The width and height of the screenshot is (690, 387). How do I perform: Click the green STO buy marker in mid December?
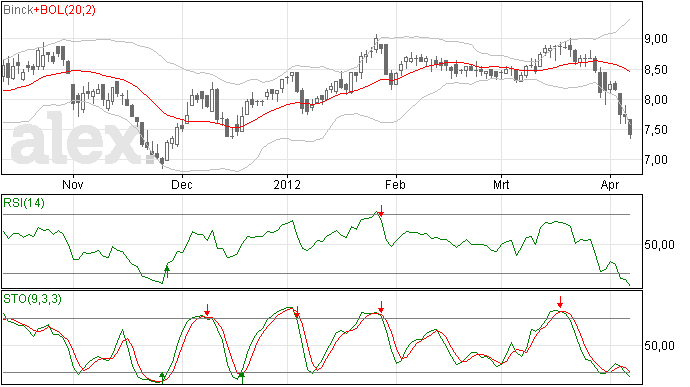click(x=242, y=378)
